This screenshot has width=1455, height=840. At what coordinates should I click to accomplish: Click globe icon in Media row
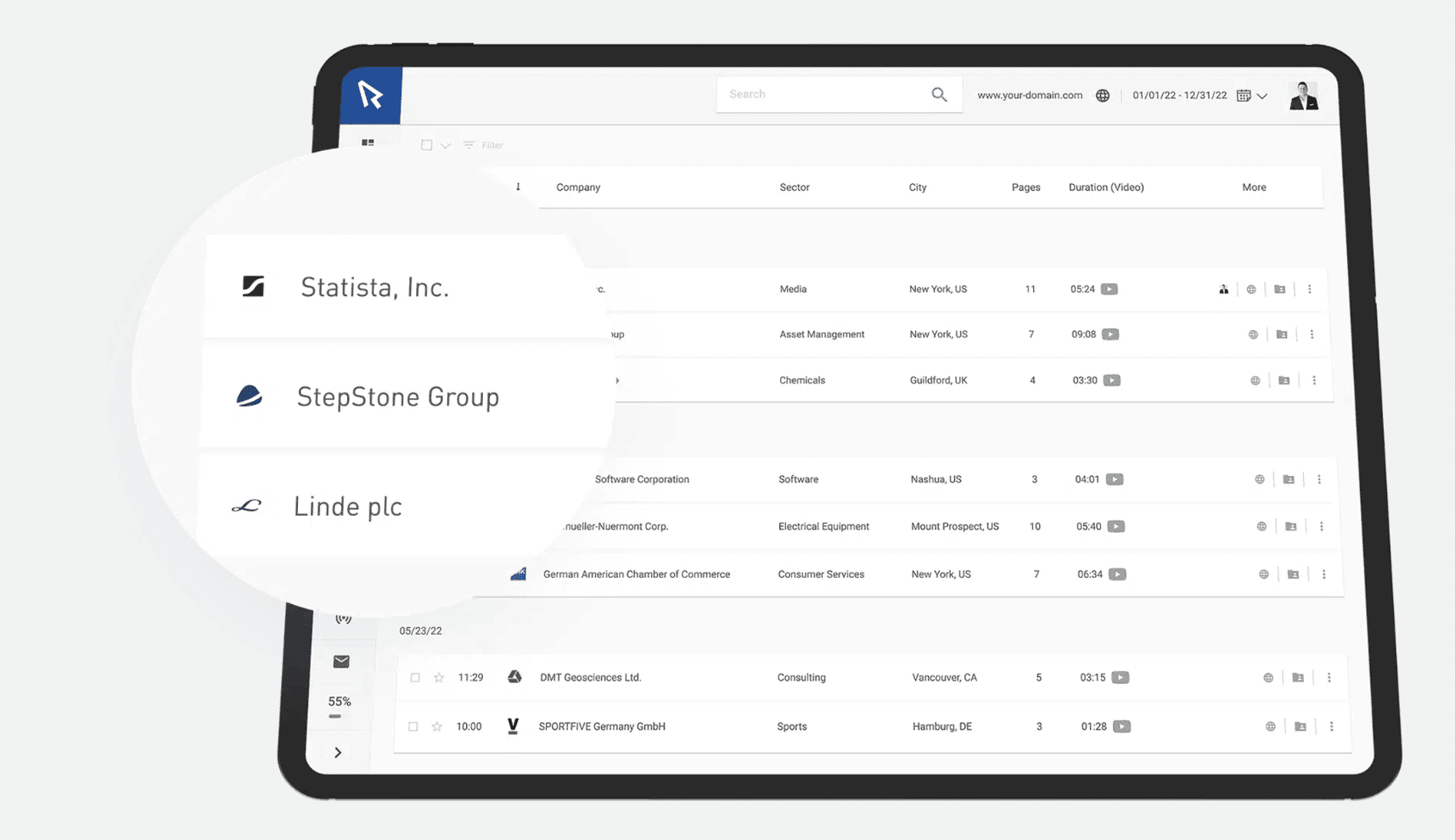click(1251, 289)
